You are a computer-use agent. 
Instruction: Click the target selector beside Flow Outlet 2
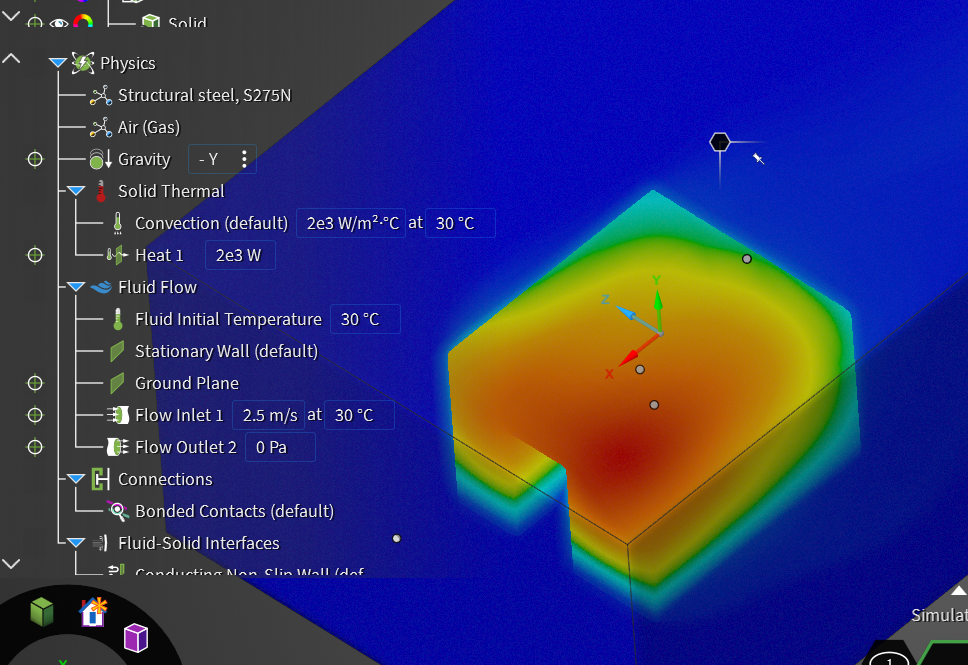(35, 447)
